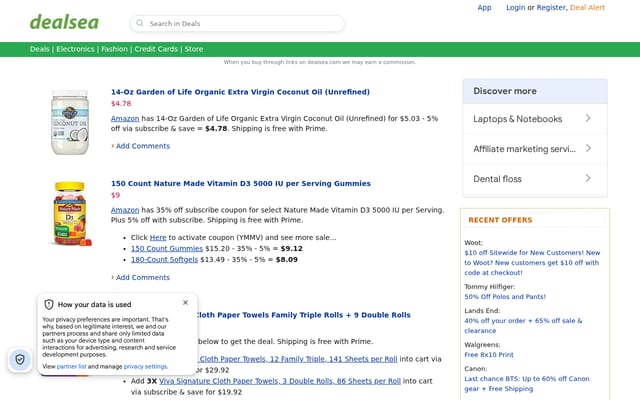The image size is (640, 400).
Task: Open the coconut oil jar thumbnail
Action: 70,122
